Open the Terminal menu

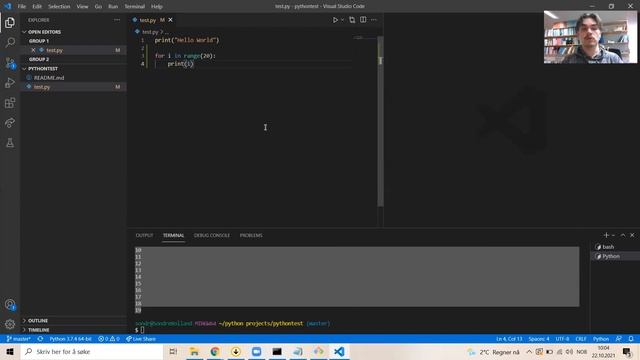[x=134, y=7]
